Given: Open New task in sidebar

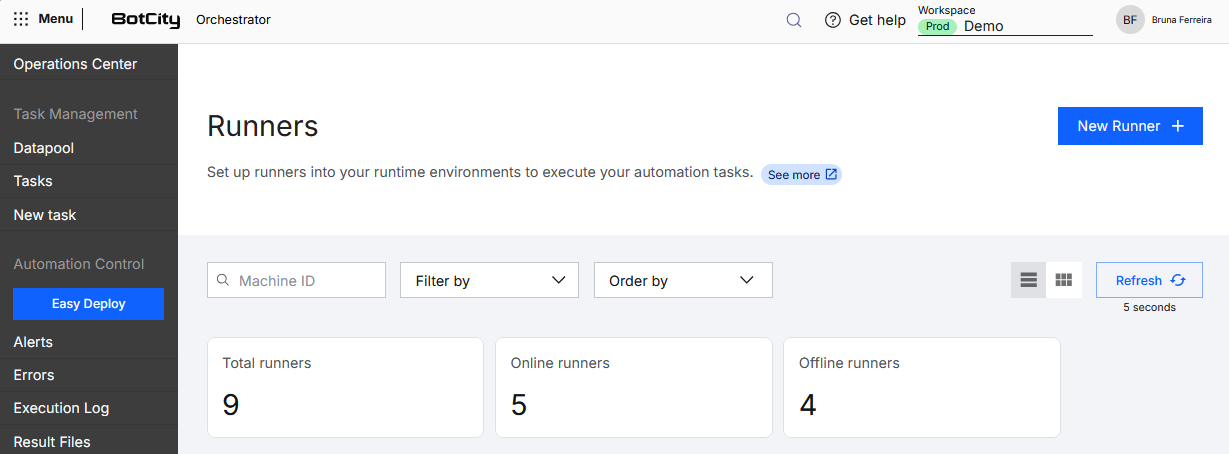Looking at the screenshot, I should click(89, 215).
